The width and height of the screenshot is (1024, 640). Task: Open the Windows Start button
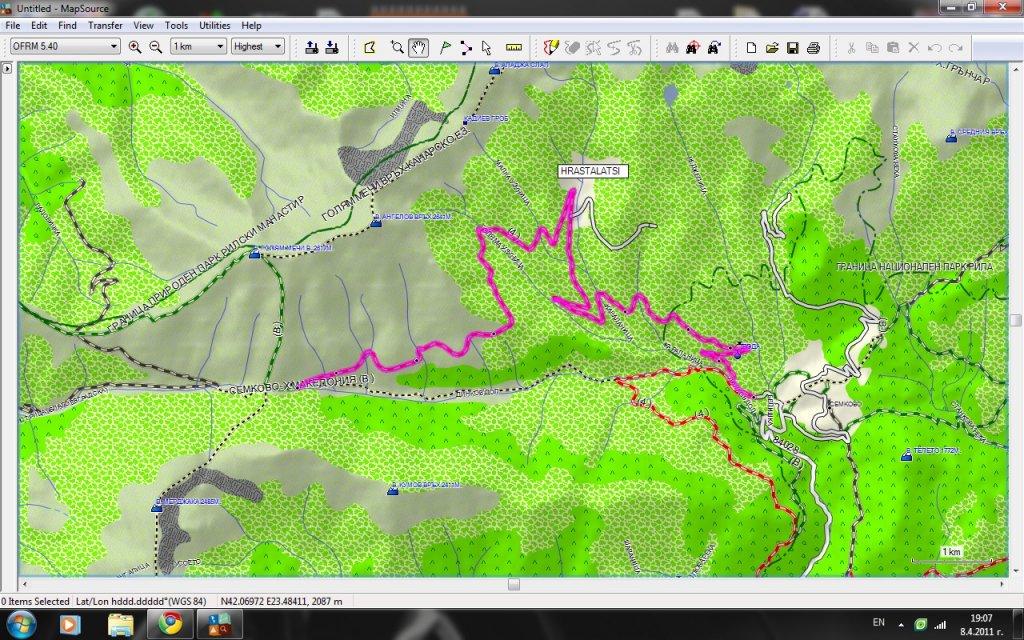point(21,624)
